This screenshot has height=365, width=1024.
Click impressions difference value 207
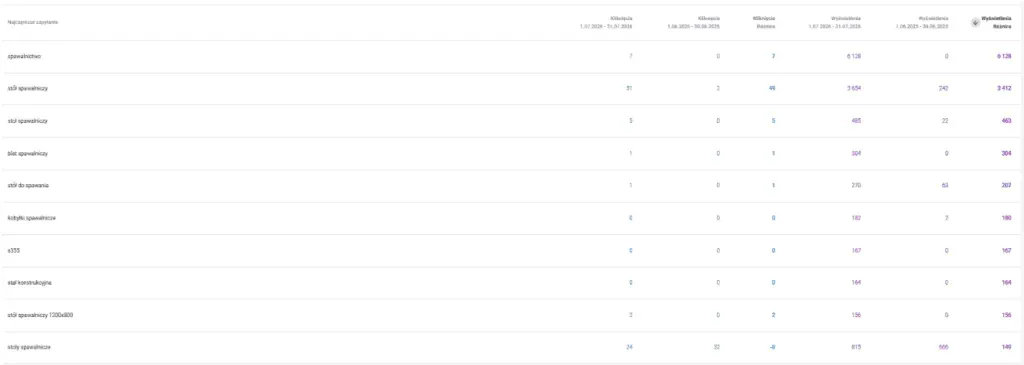1007,185
